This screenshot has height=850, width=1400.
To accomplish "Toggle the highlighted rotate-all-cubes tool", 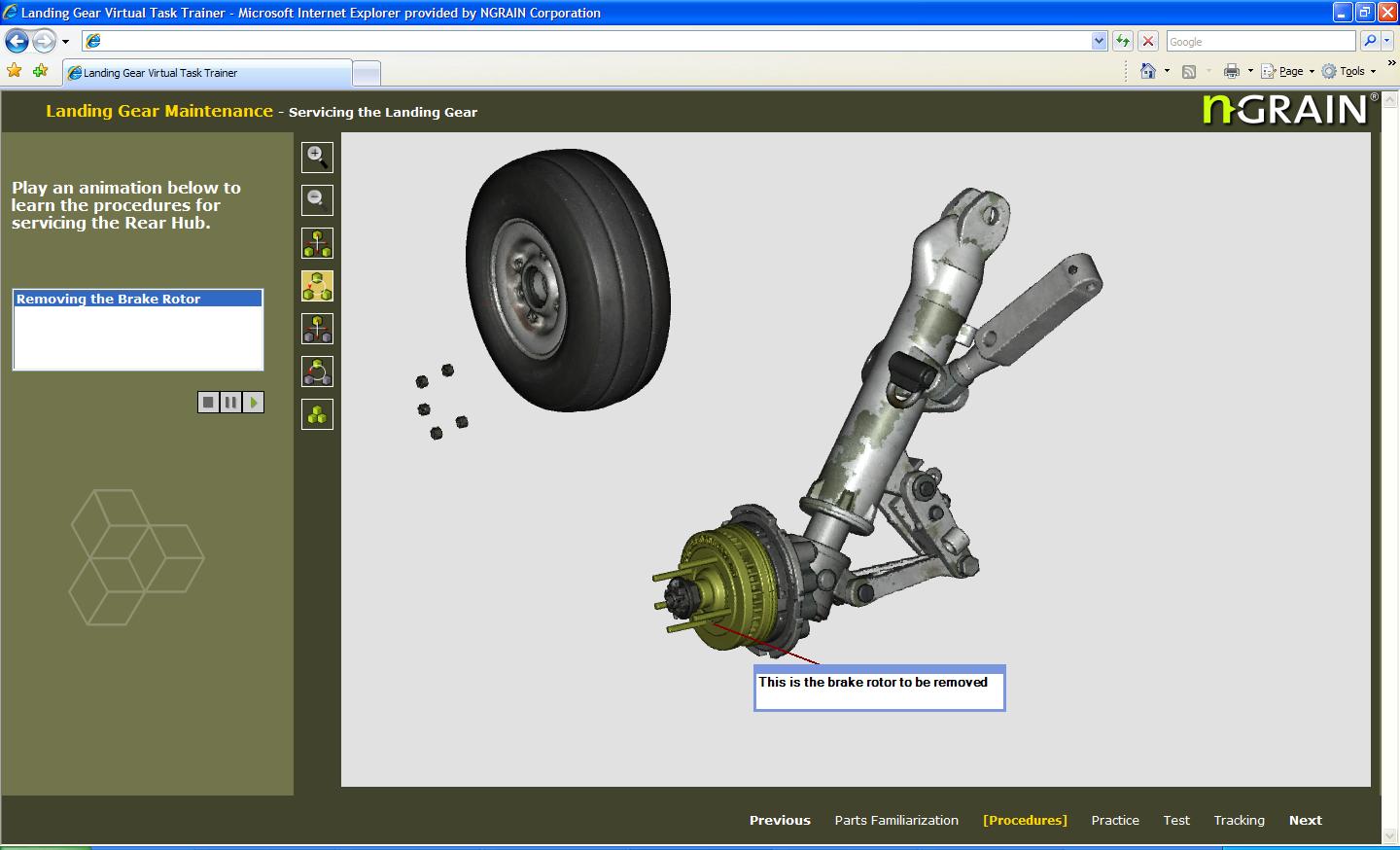I will (317, 286).
